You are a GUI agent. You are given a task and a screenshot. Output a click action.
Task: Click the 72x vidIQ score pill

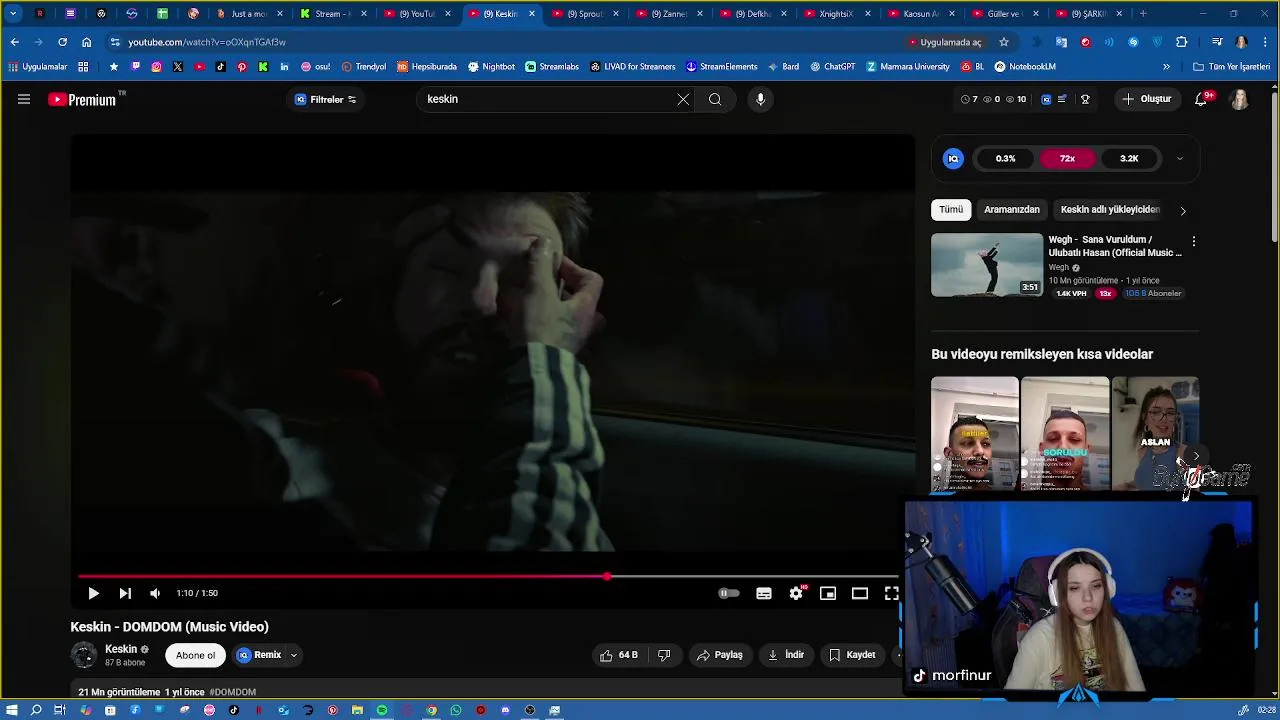coord(1067,158)
